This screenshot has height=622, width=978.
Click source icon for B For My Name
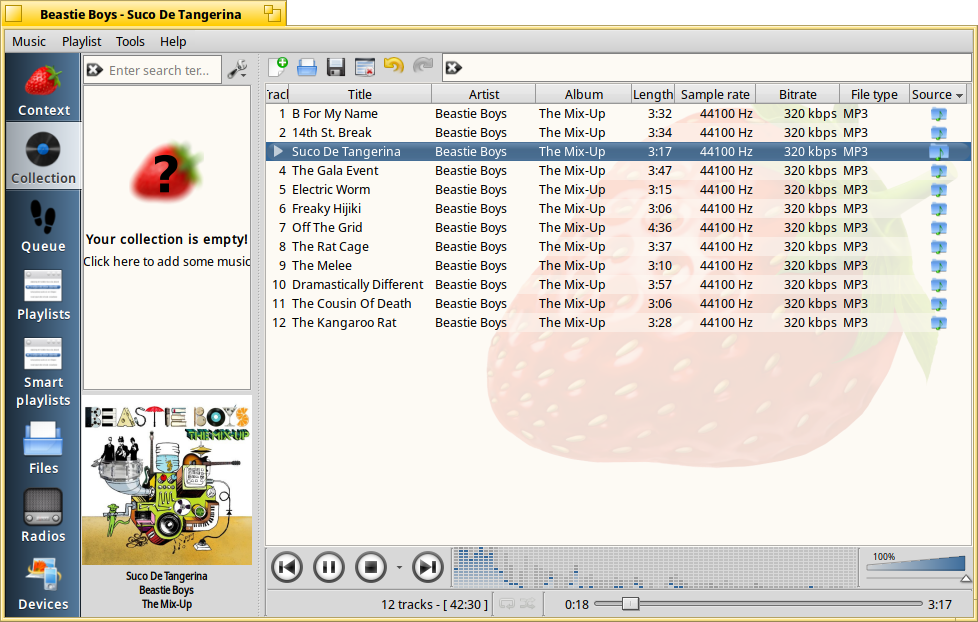(x=938, y=114)
